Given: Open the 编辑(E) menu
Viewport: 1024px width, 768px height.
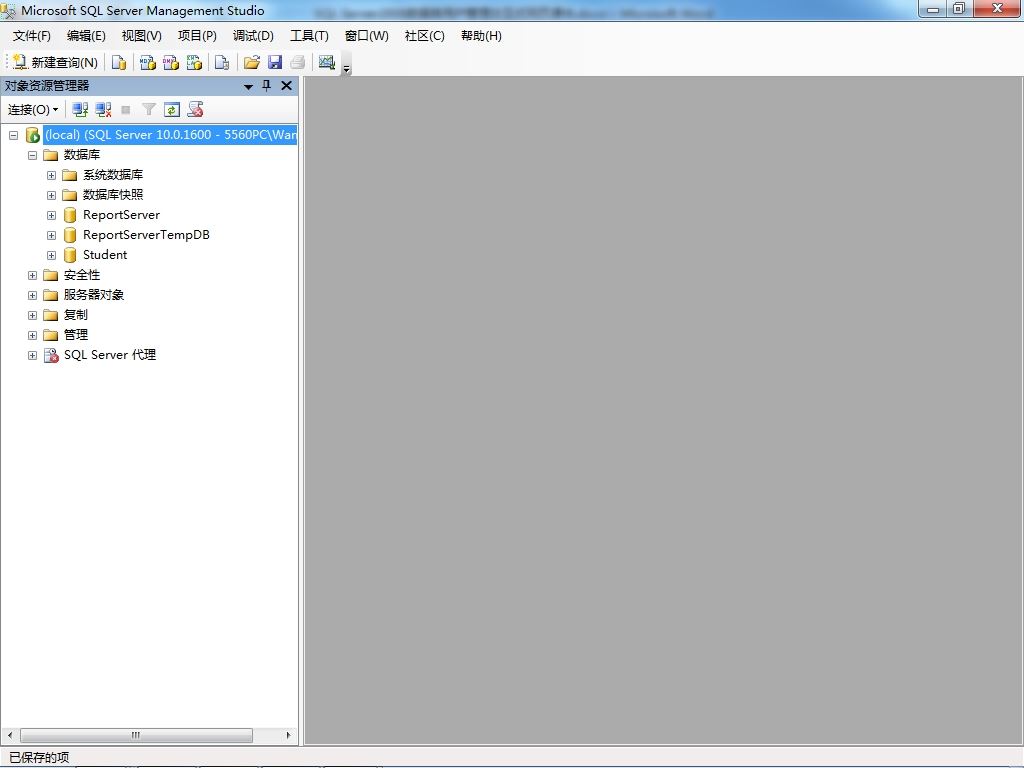Looking at the screenshot, I should tap(86, 36).
